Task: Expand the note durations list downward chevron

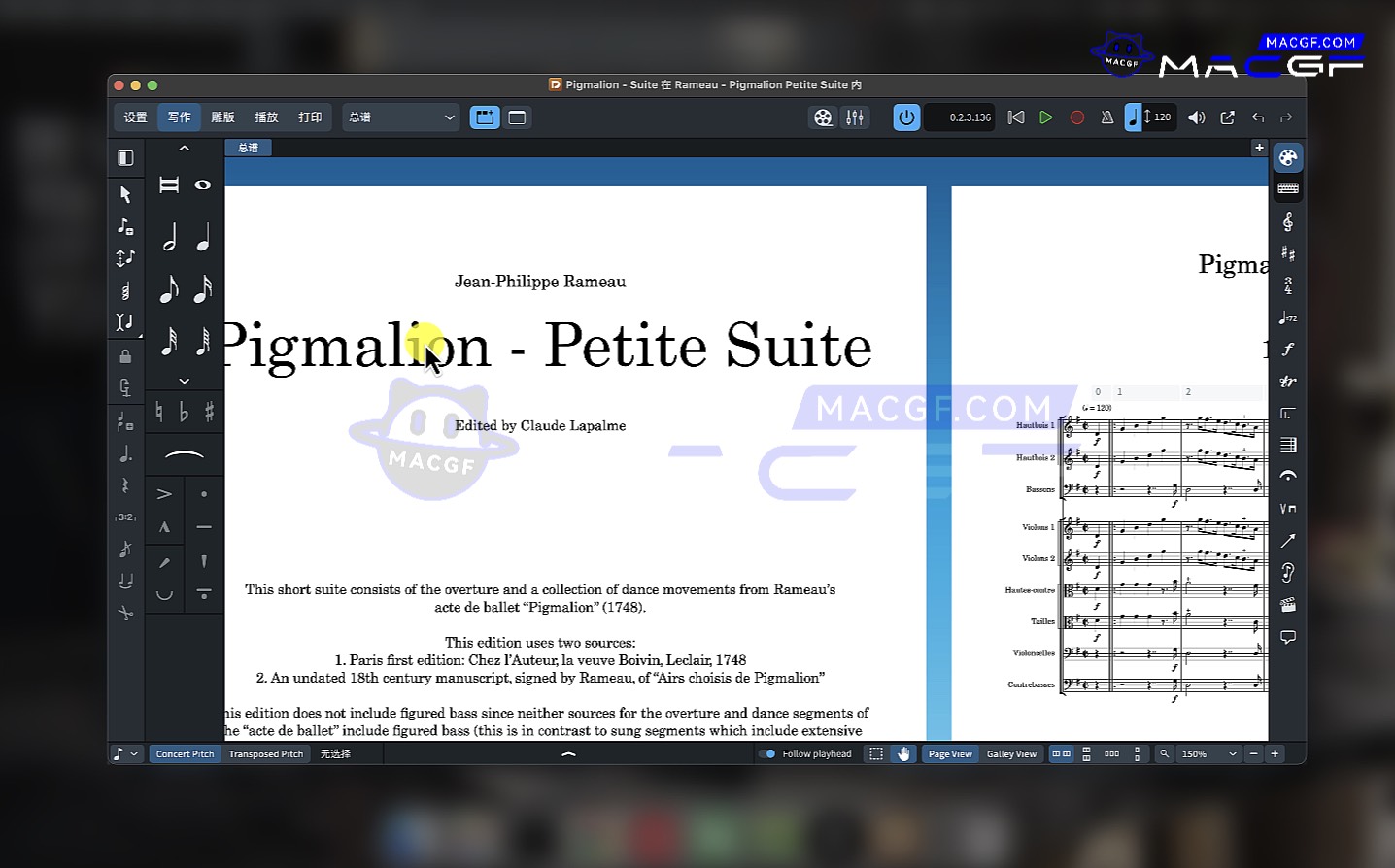Action: pos(184,381)
